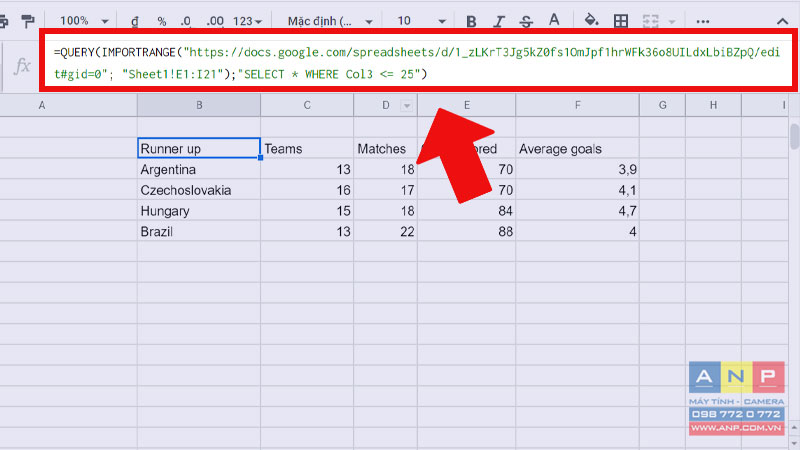Select Average goals 4,7 for Hungary
Viewport: 800px width, 450px height.
pos(578,211)
